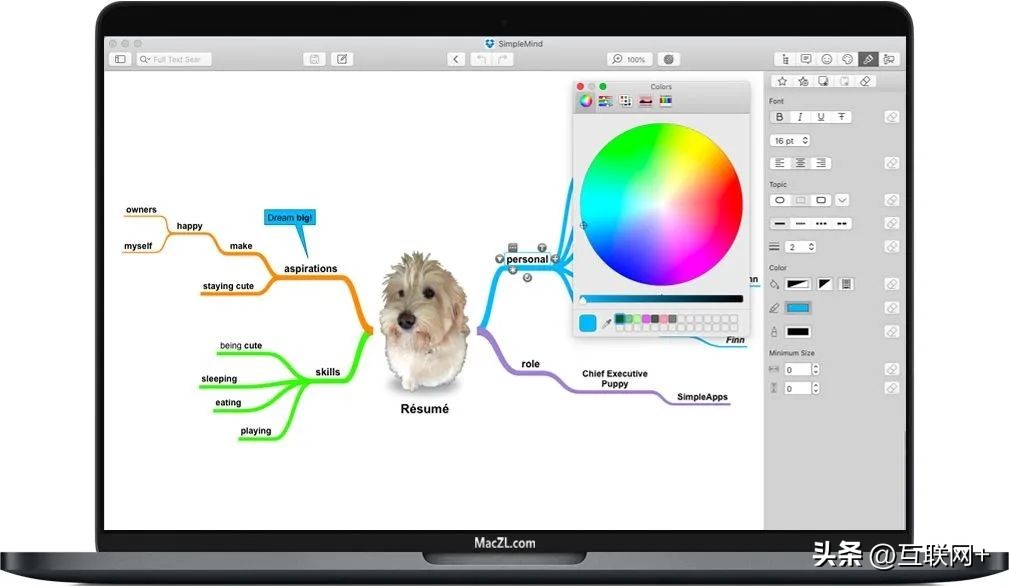
Task: Open the blue stroke color swatch
Action: (798, 308)
